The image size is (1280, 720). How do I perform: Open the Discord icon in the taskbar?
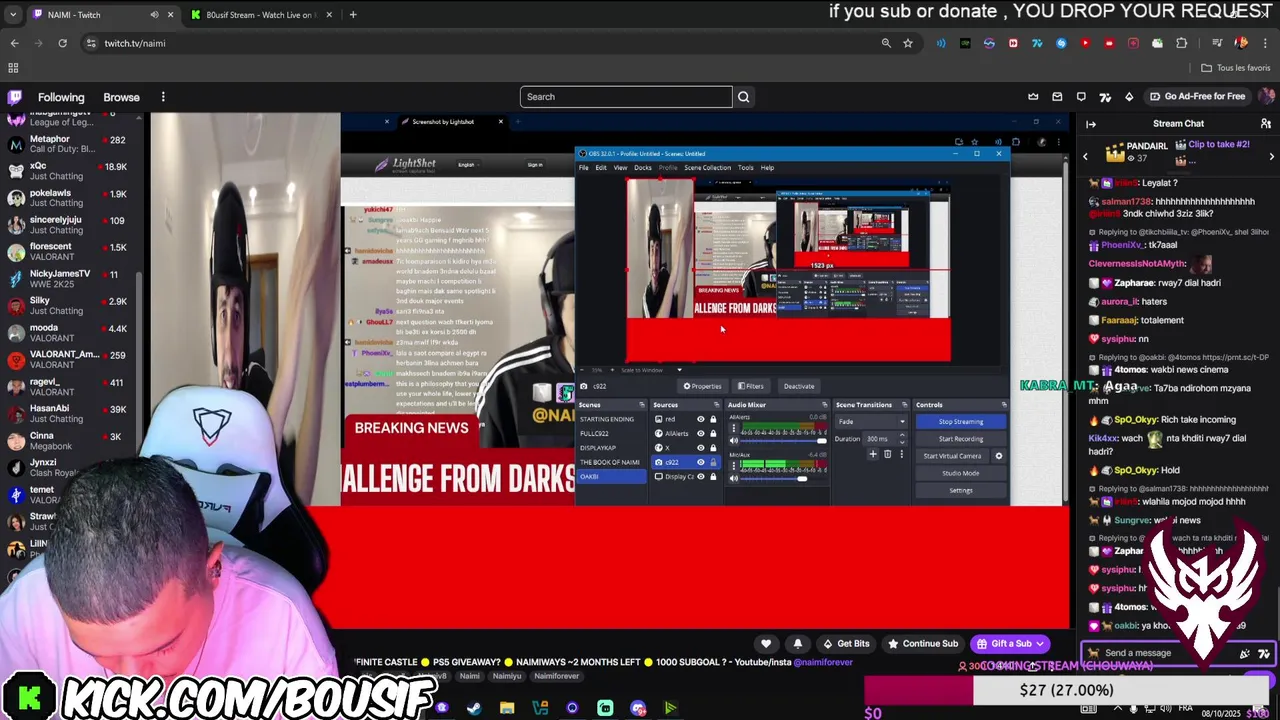point(638,708)
